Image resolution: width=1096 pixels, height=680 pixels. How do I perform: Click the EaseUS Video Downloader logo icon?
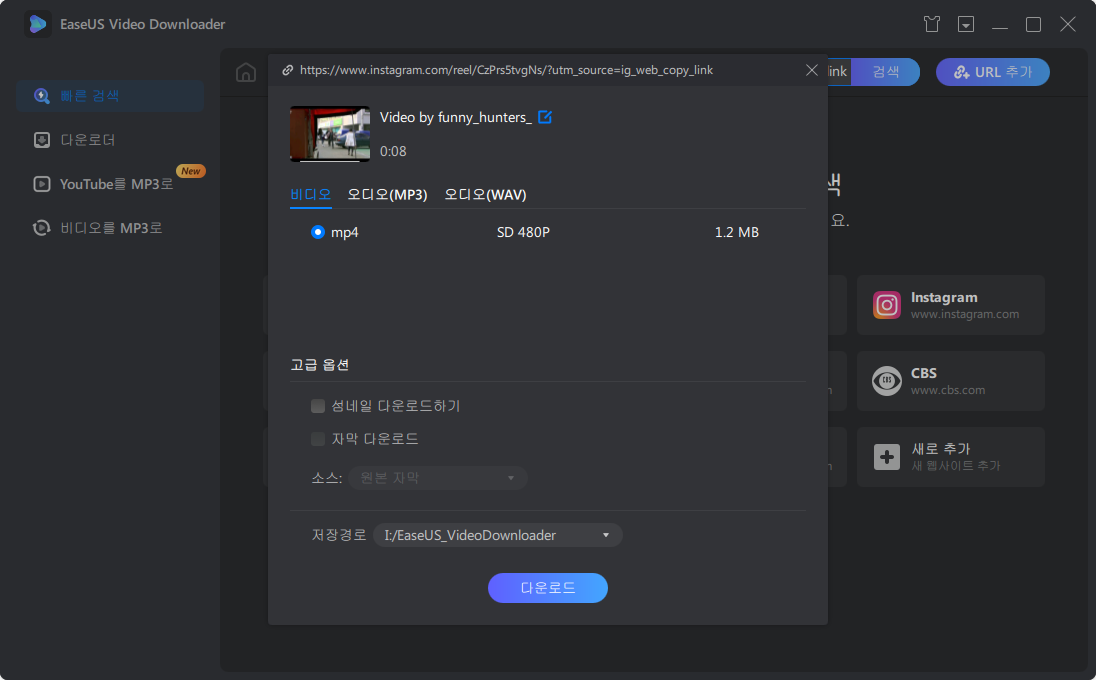(x=38, y=24)
